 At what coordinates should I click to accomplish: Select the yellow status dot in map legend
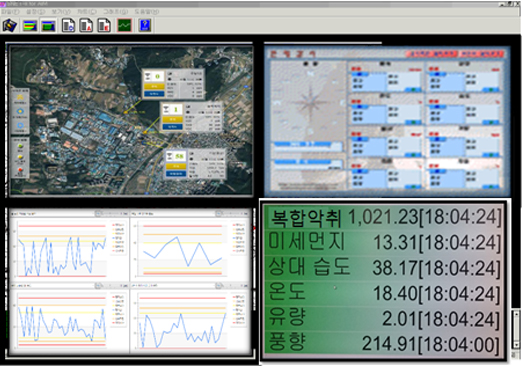tap(20, 157)
